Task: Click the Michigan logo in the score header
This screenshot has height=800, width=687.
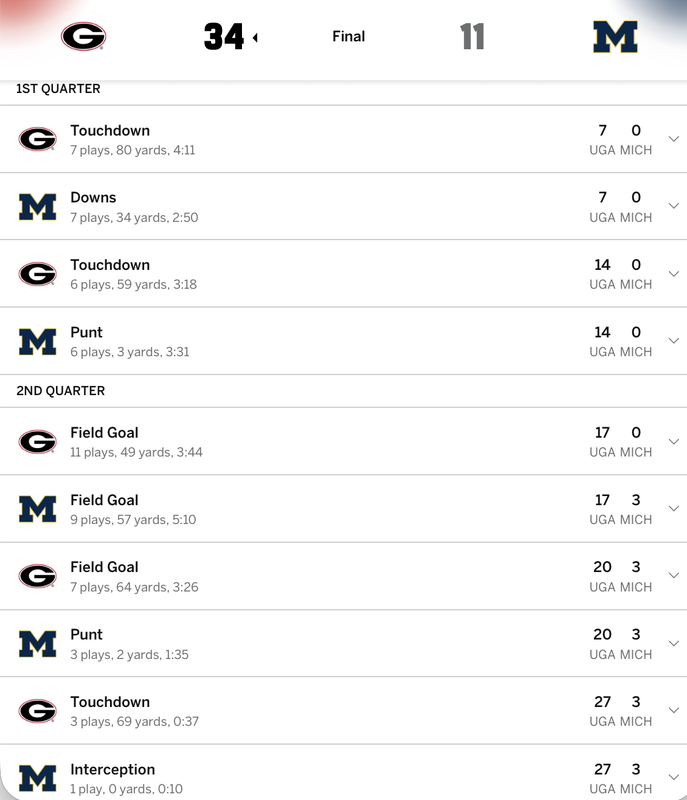Action: (x=615, y=37)
